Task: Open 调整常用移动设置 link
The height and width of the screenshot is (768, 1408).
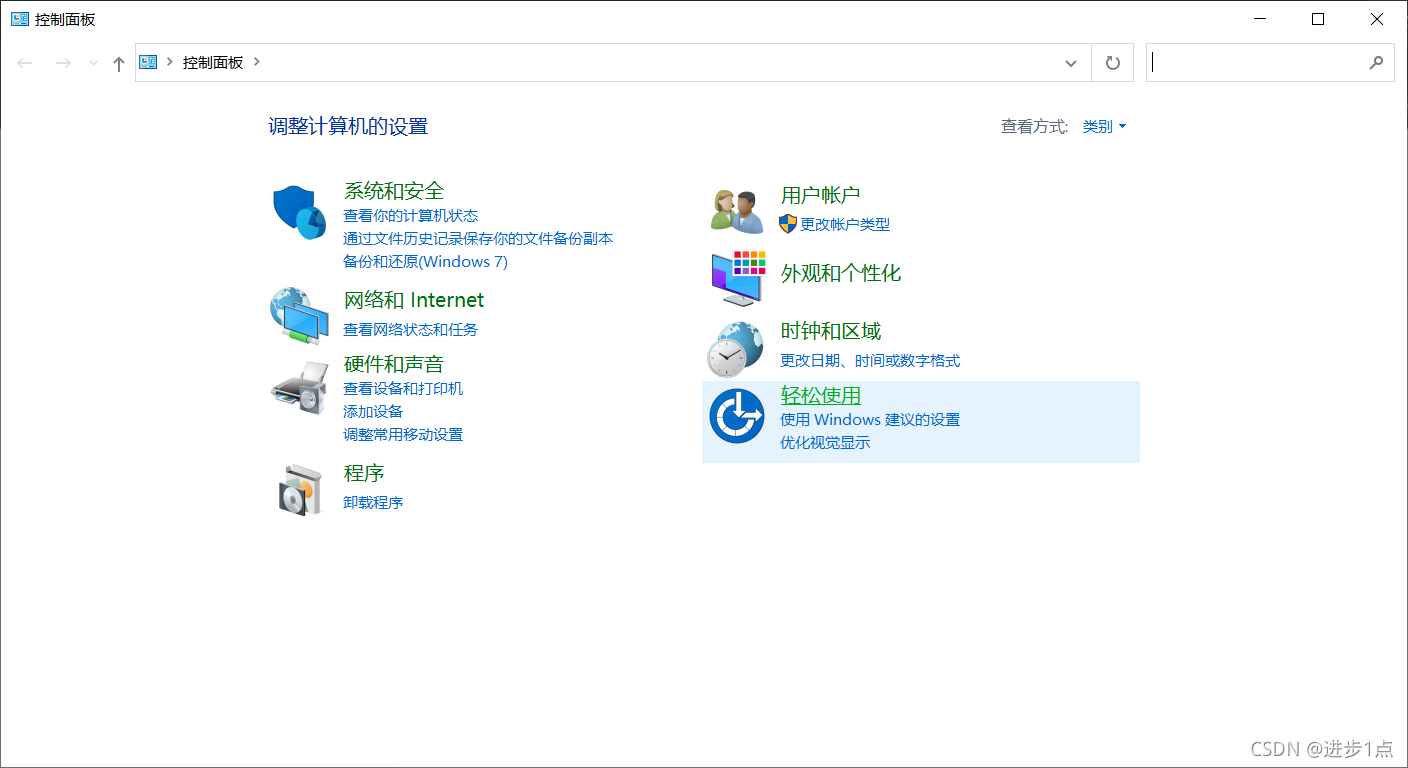Action: 403,435
